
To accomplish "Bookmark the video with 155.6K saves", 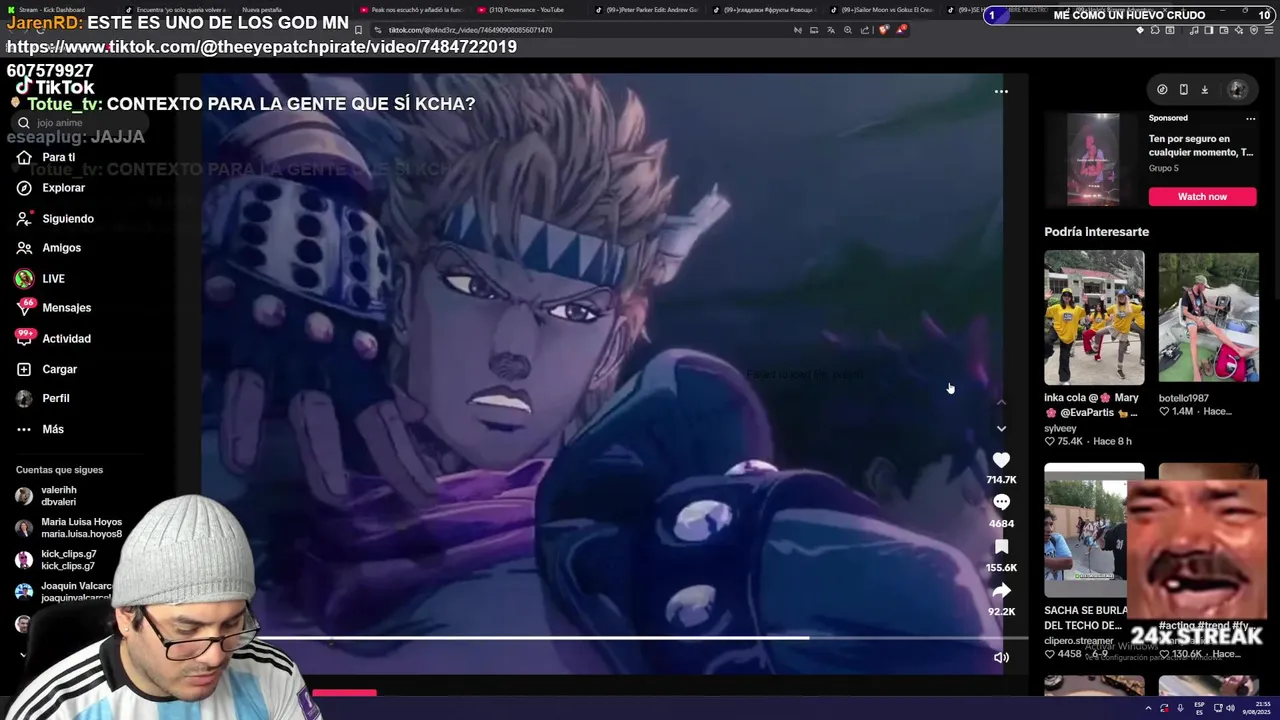I will pyautogui.click(x=1001, y=547).
